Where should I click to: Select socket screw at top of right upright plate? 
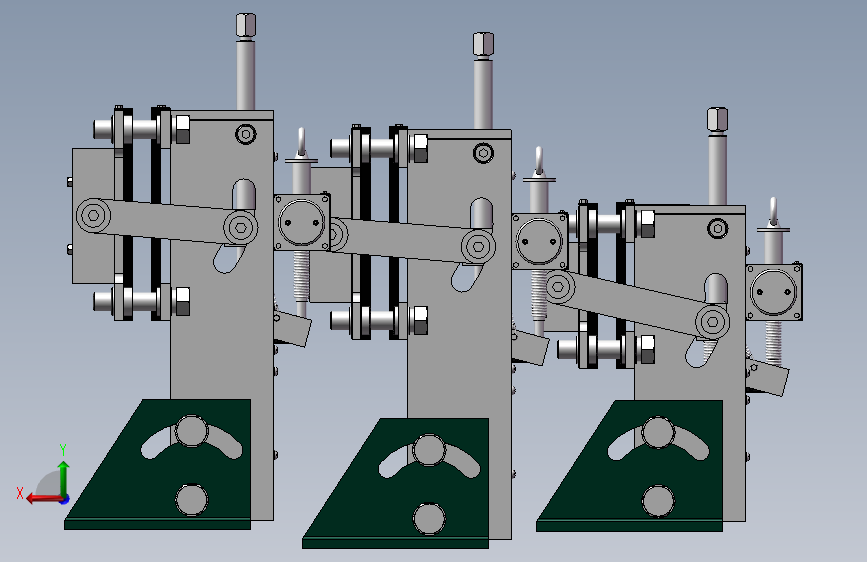pos(717,228)
